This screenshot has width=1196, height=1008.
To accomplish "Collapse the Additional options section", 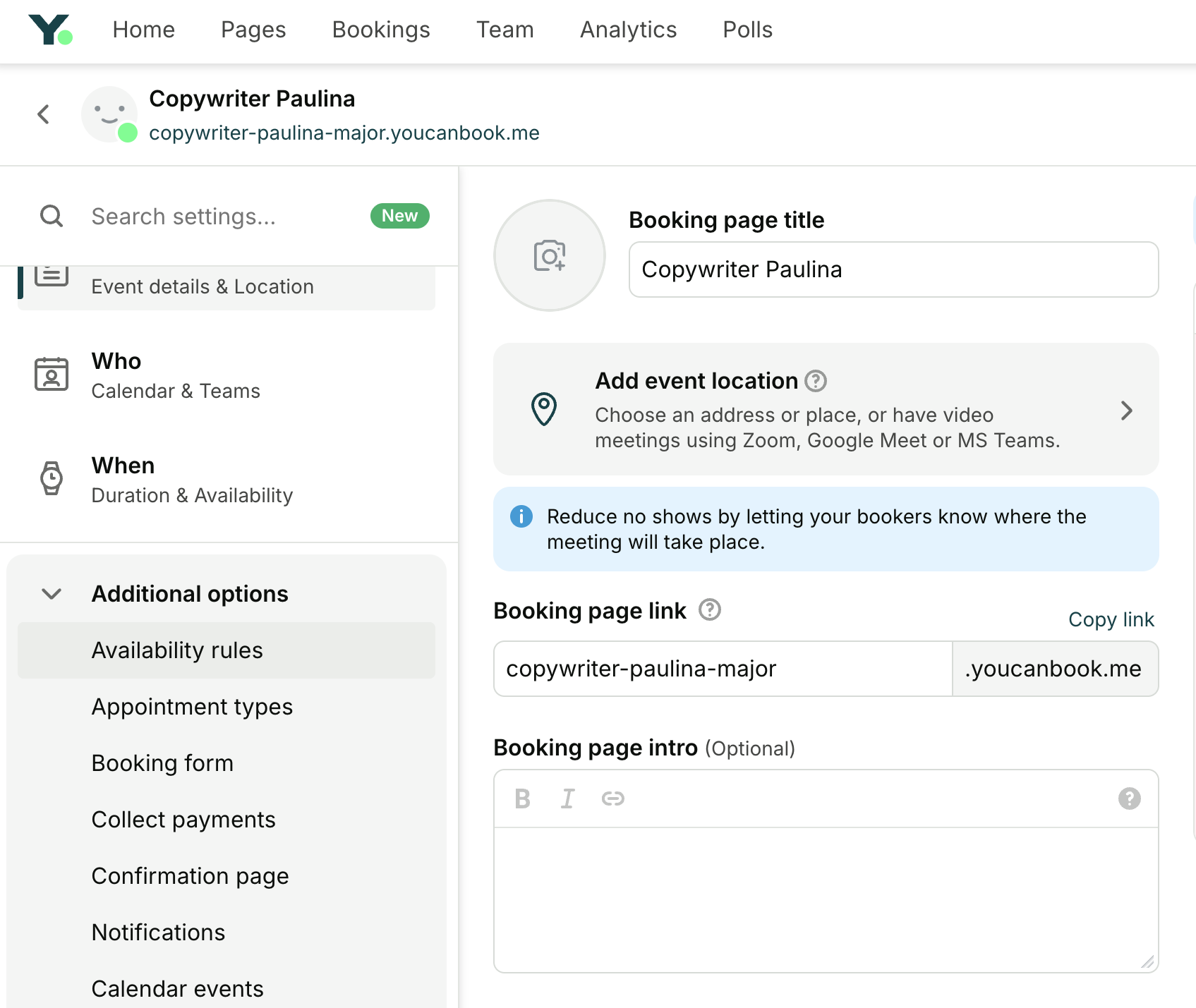I will coord(51,593).
